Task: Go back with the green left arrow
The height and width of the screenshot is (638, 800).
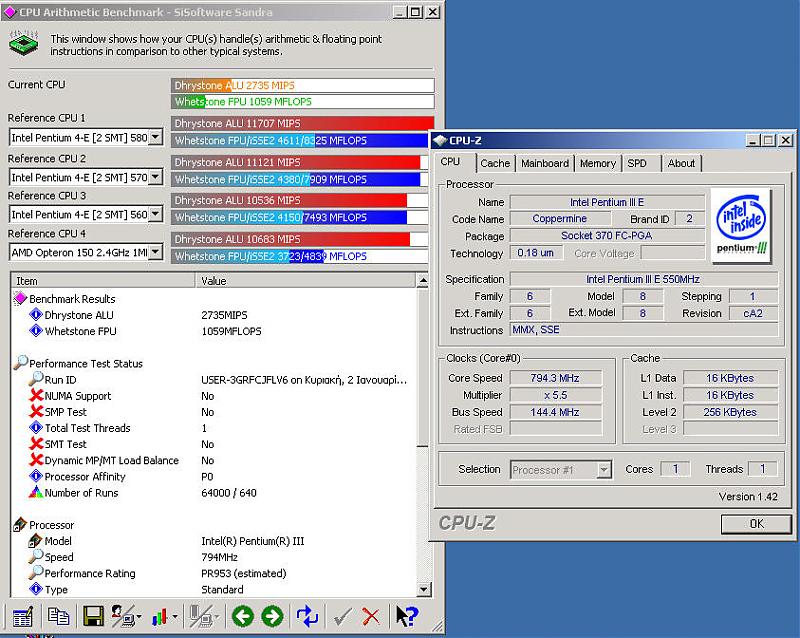Action: tap(242, 617)
